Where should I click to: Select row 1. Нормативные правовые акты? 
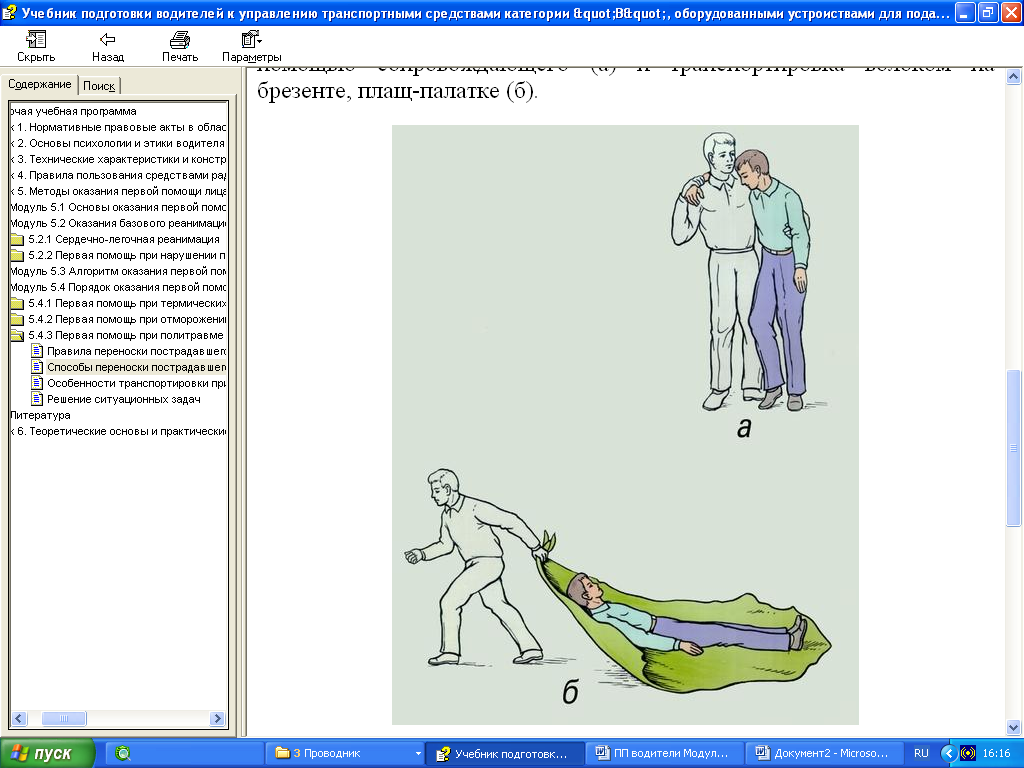pos(118,127)
